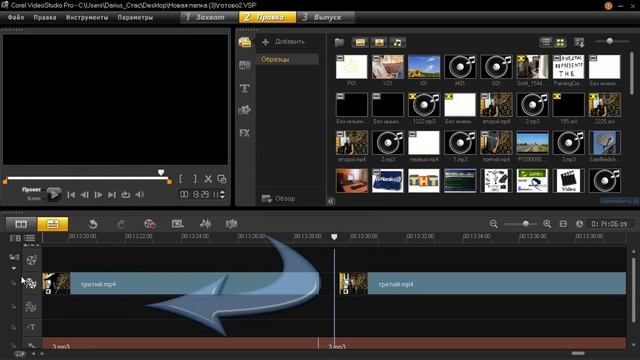Click the preview timecode stepper arrows

(x=222, y=195)
